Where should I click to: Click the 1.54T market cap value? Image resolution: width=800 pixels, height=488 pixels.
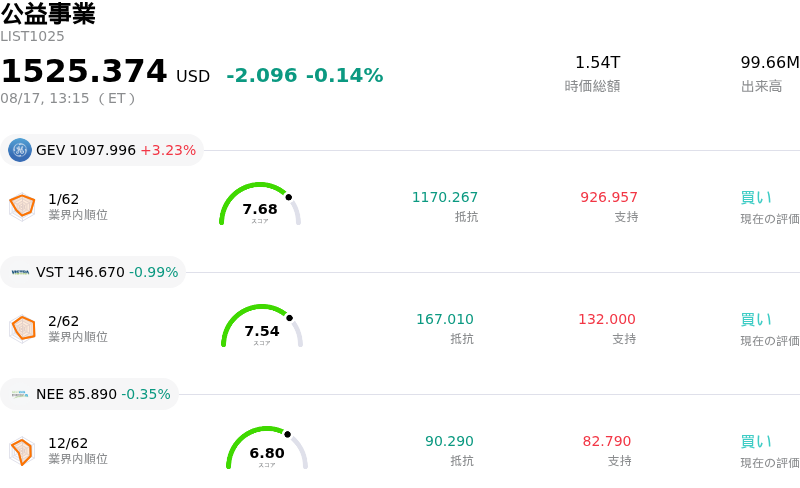point(597,62)
